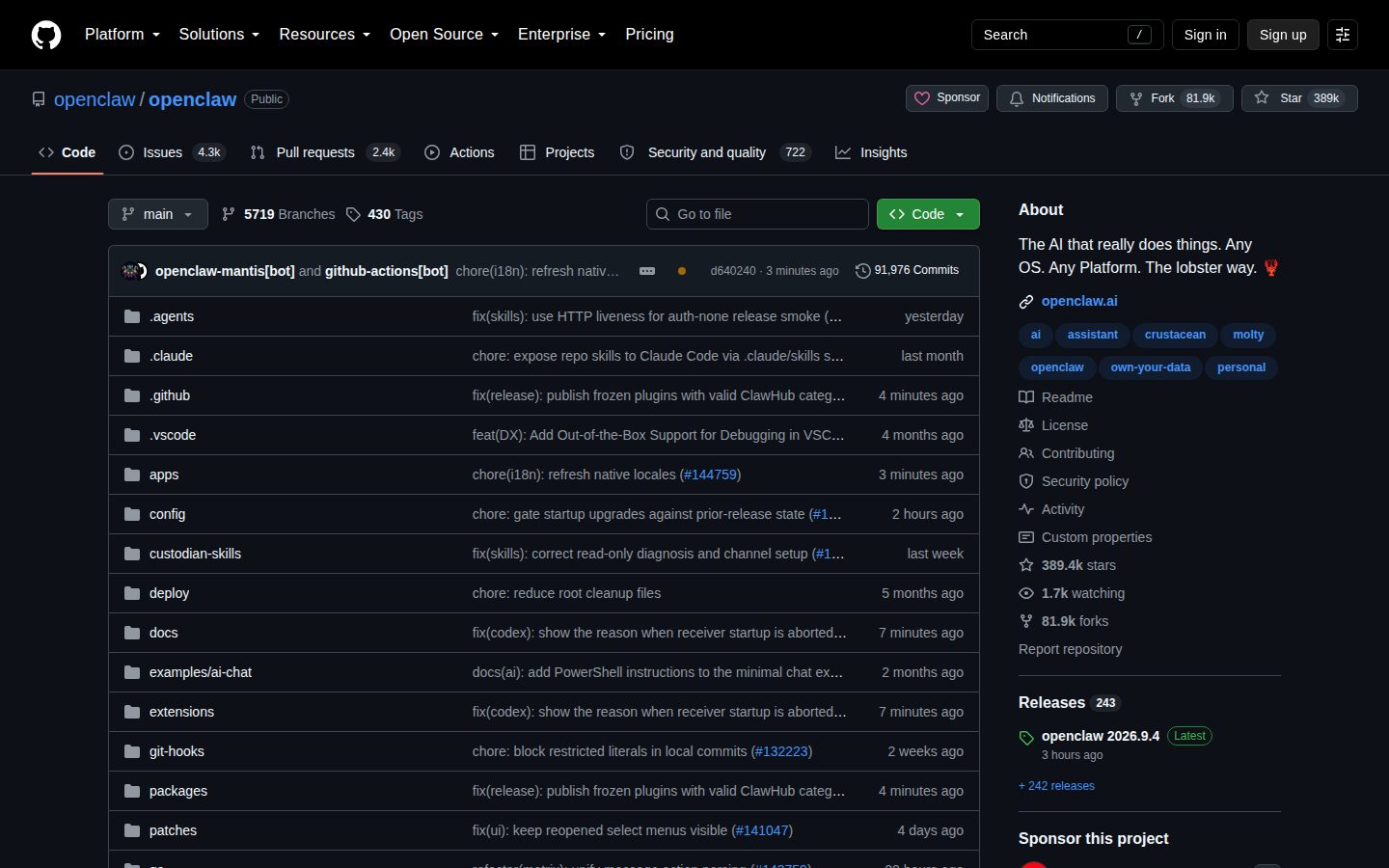Click the branch icon next to 5719 Branches

(229, 214)
